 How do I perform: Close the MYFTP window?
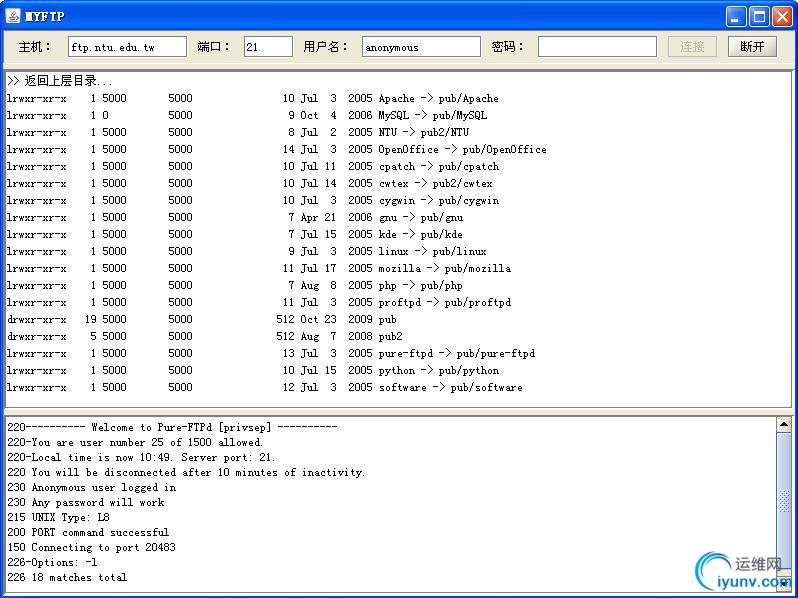click(x=782, y=16)
